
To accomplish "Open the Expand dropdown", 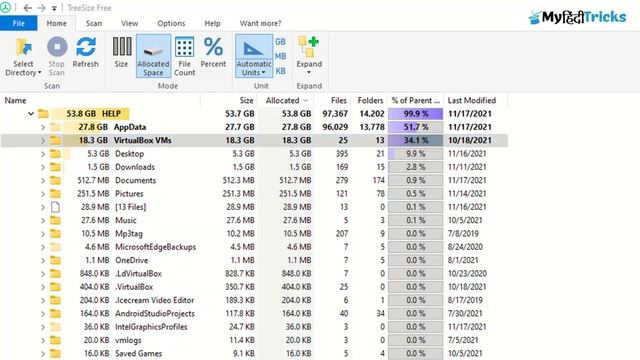I will click(x=309, y=56).
